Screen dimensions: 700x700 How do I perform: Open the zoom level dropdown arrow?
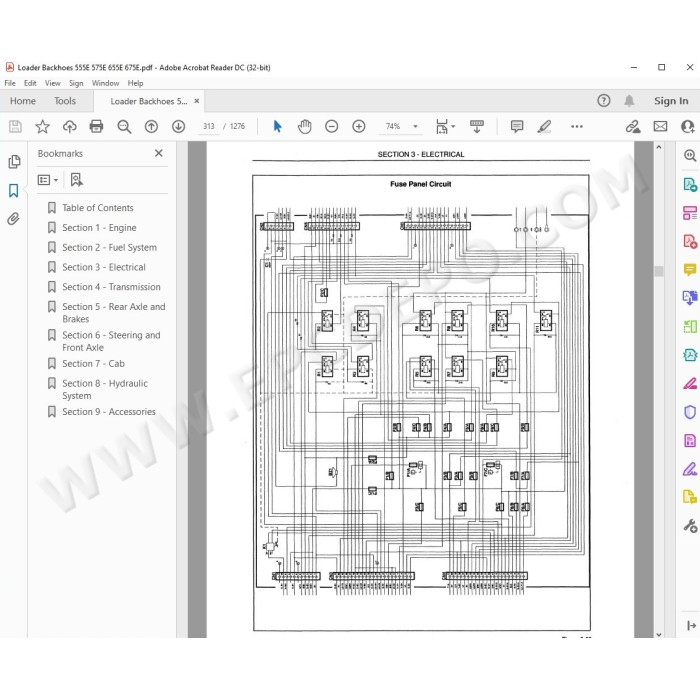click(415, 127)
